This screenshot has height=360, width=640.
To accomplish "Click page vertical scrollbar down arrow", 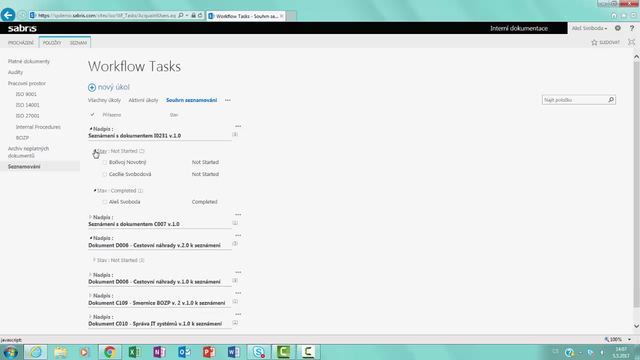I will tap(636, 326).
